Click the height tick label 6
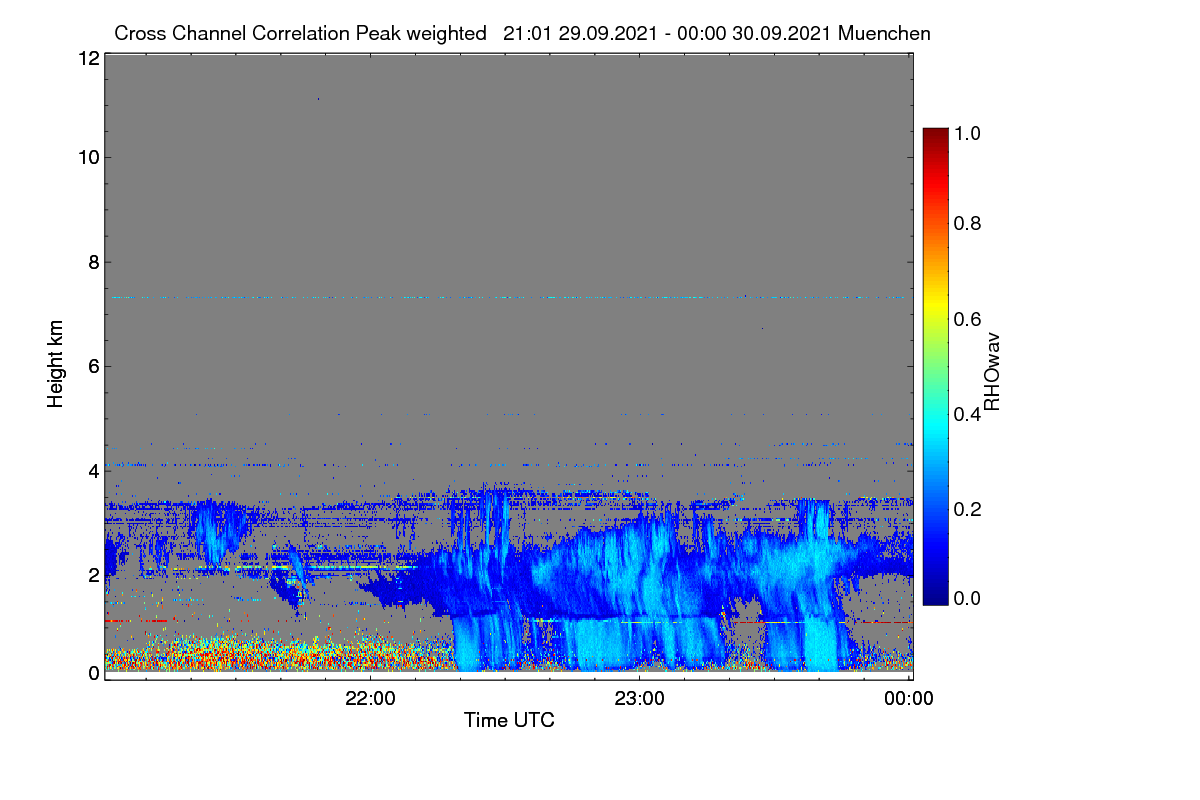 tap(93, 366)
